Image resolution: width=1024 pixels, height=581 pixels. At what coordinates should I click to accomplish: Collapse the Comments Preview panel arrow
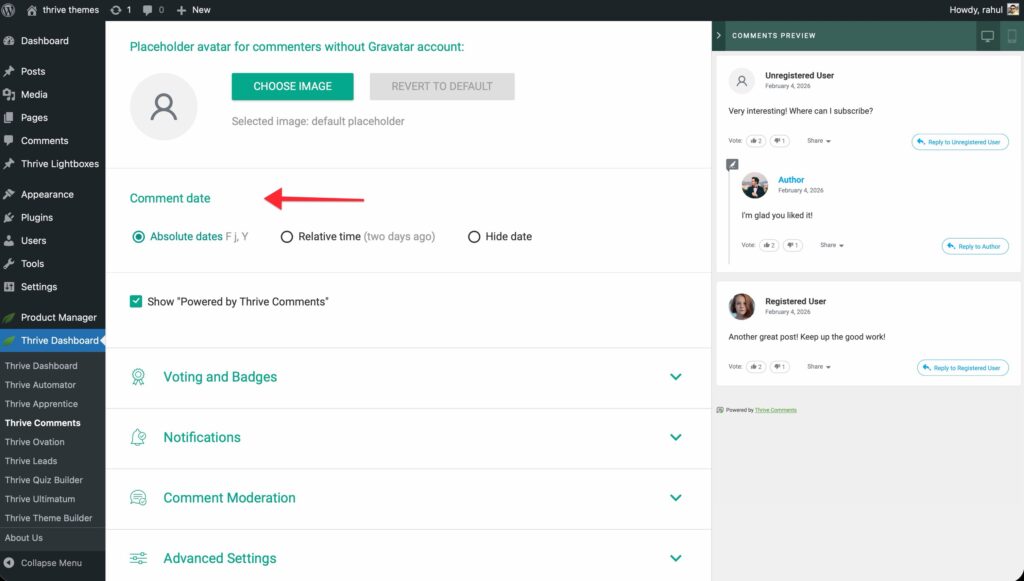point(719,36)
